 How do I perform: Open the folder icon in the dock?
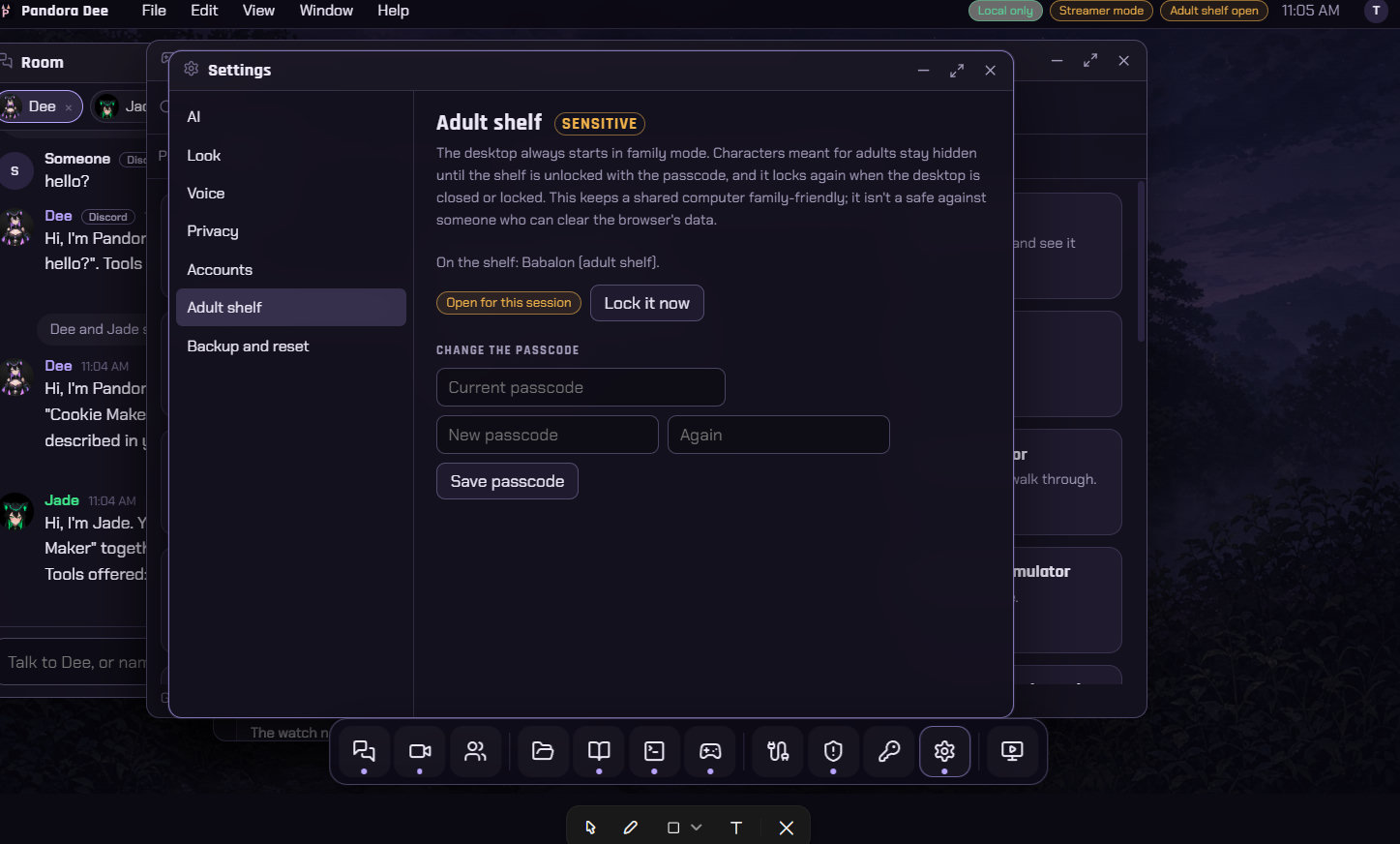click(x=543, y=751)
